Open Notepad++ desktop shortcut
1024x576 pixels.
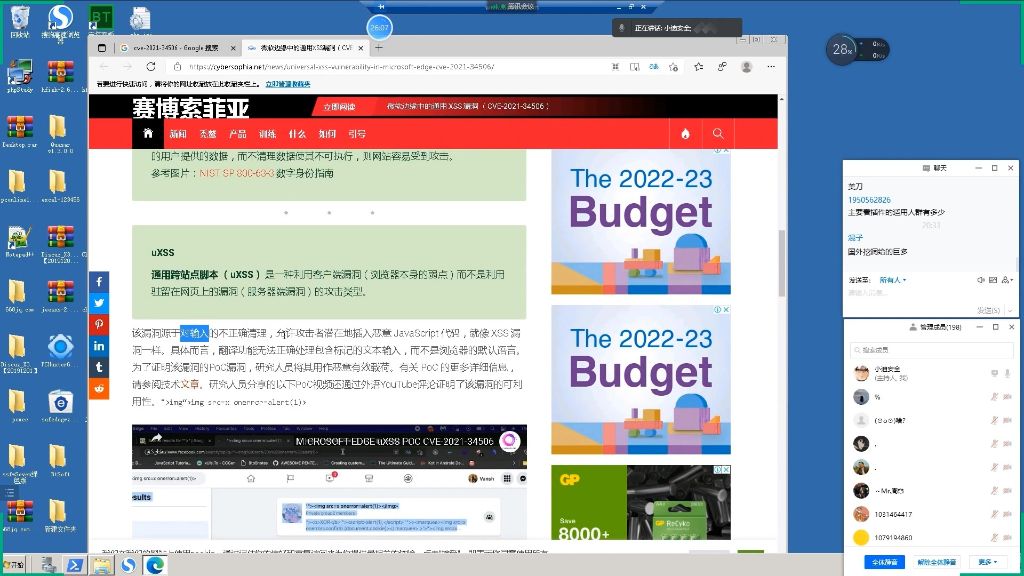pyautogui.click(x=20, y=242)
